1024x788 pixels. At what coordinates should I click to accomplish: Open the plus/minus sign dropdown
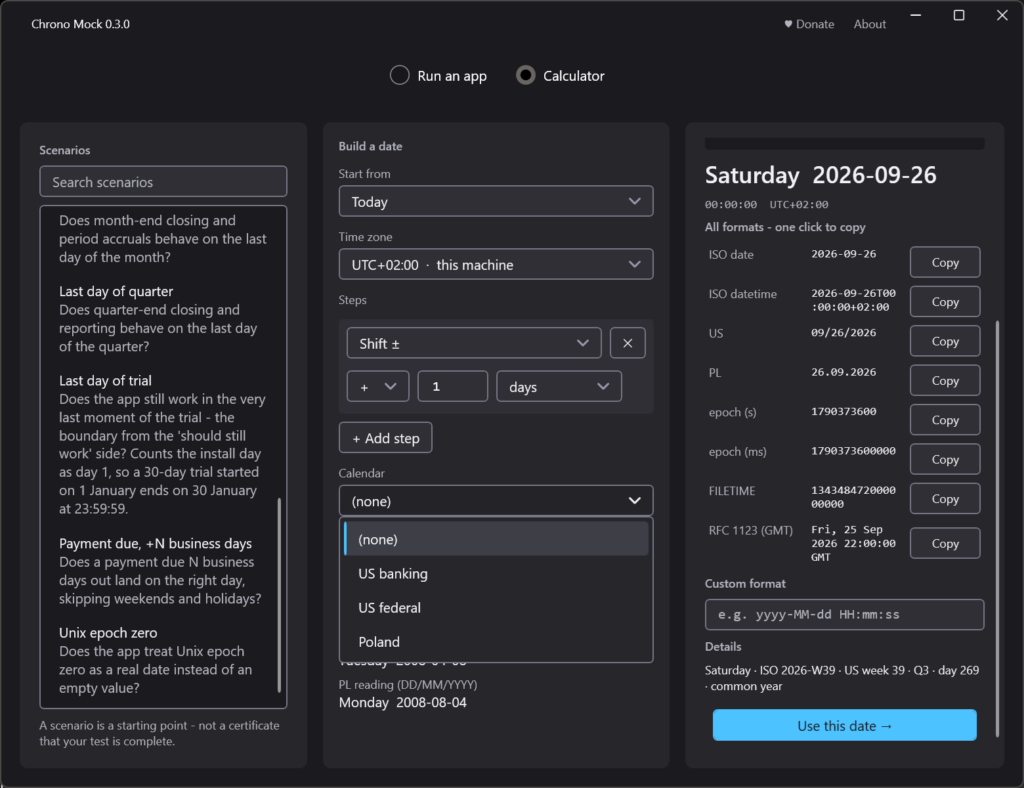[x=377, y=386]
